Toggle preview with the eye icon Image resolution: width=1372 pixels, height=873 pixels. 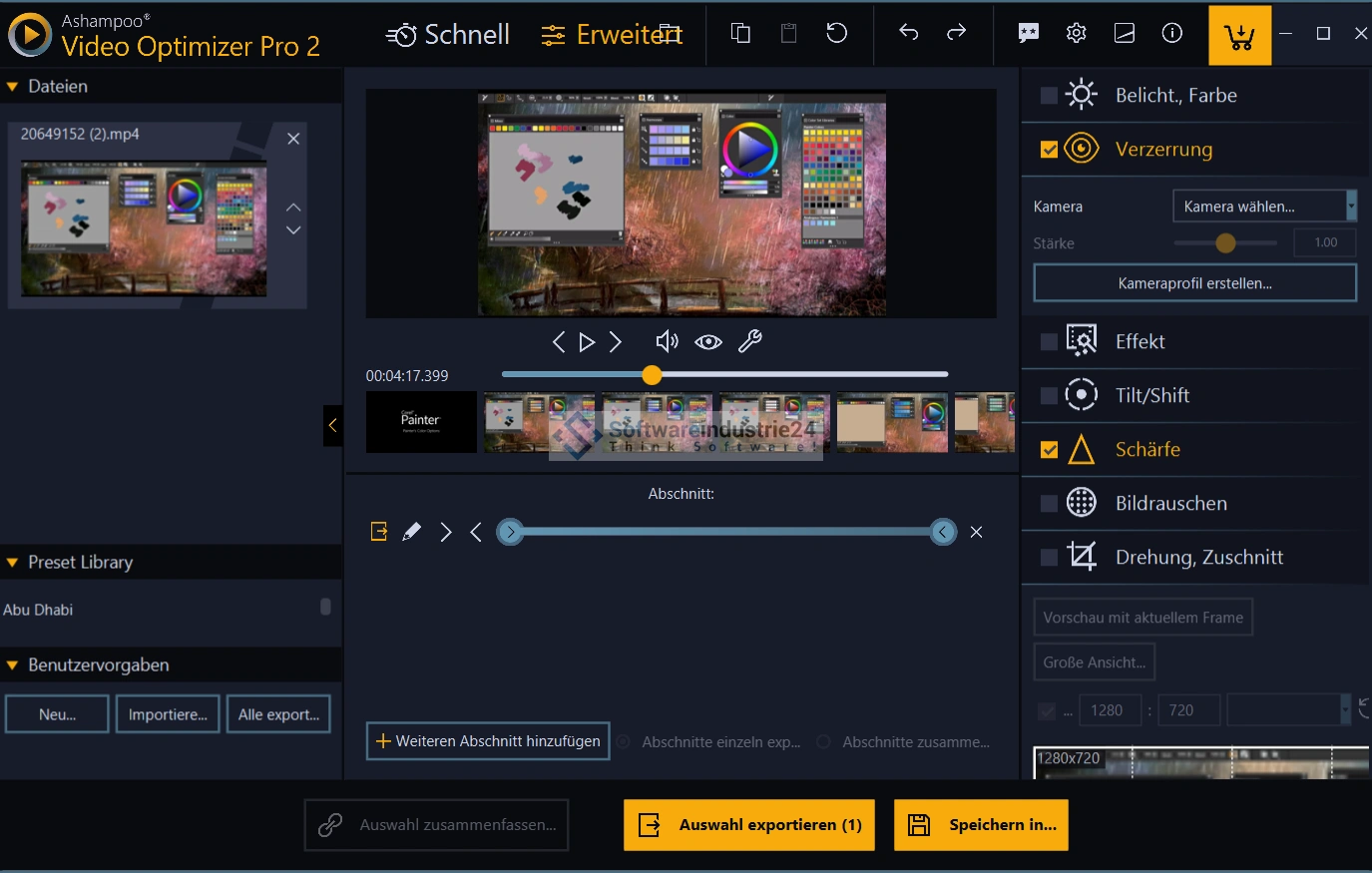(x=708, y=342)
